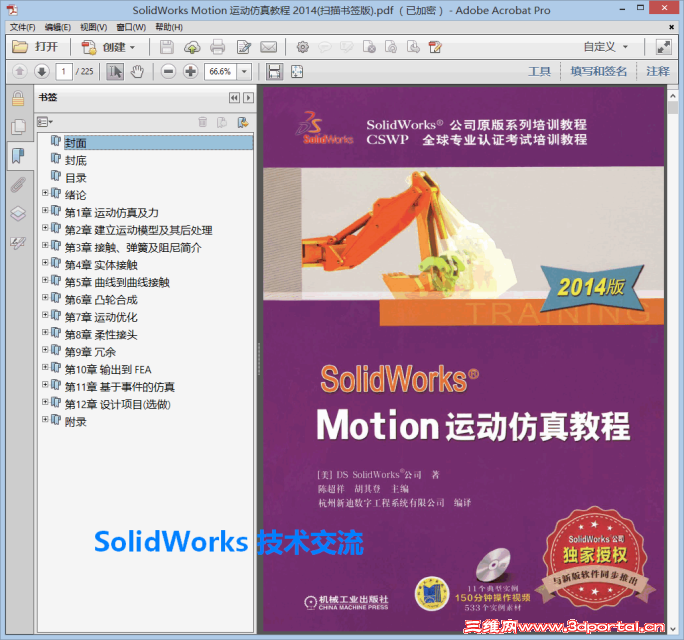Open the 注释 comments pane
The height and width of the screenshot is (640, 684).
(x=658, y=71)
